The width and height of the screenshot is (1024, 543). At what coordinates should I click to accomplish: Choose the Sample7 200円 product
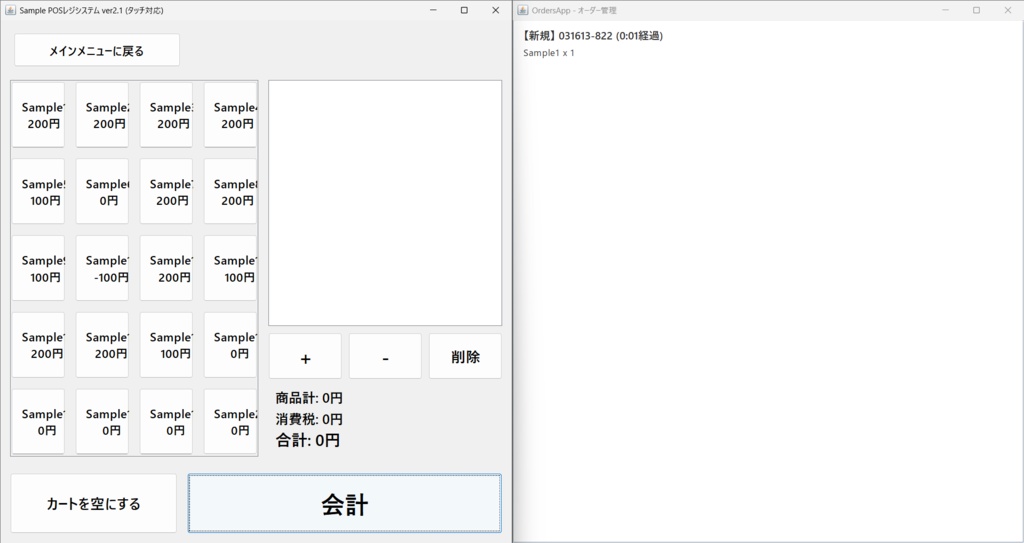pos(167,191)
